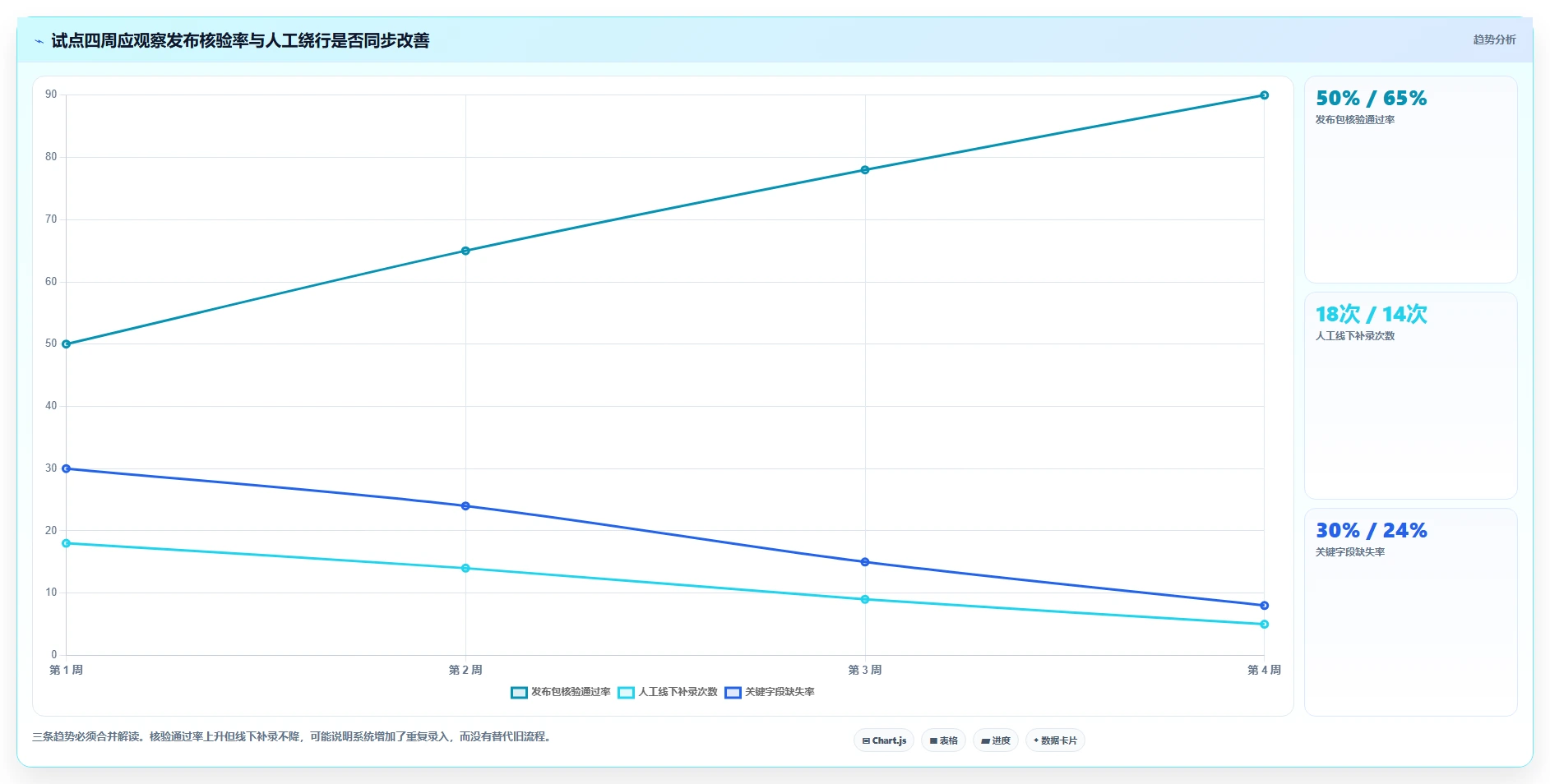Click the 9 point at 第 3 周
The width and height of the screenshot is (1550, 784).
tap(865, 599)
